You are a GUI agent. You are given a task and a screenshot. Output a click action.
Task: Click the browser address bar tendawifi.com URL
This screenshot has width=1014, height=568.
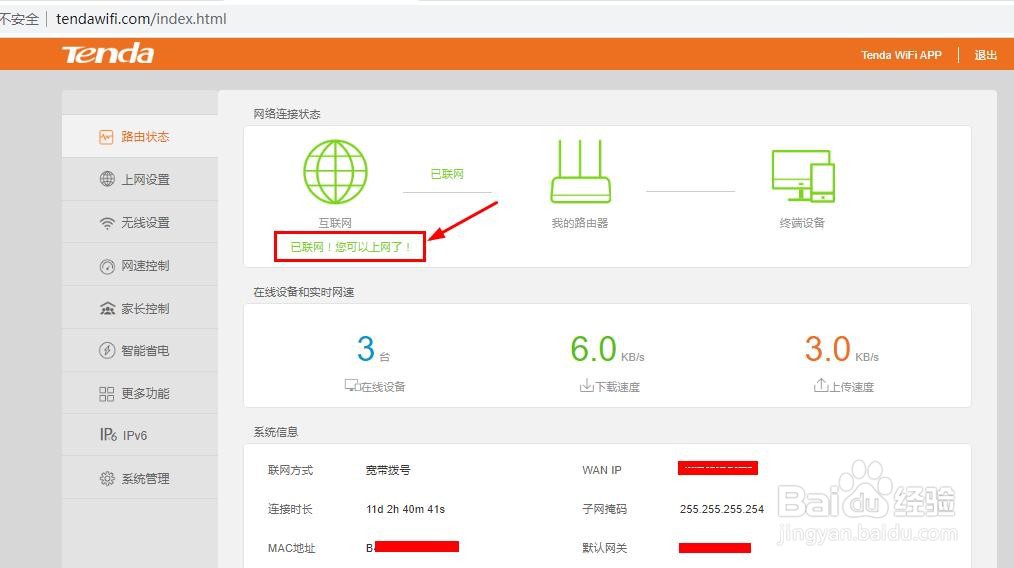(x=141, y=19)
